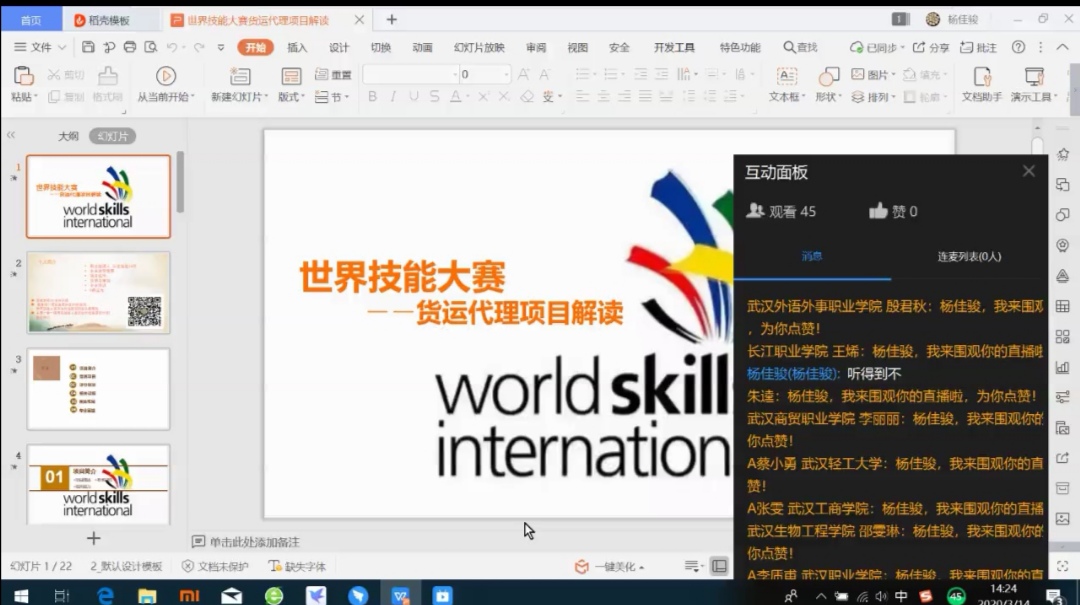Viewport: 1080px width, 605px height.
Task: Open the File (文件) menu dropdown
Action: coord(40,47)
